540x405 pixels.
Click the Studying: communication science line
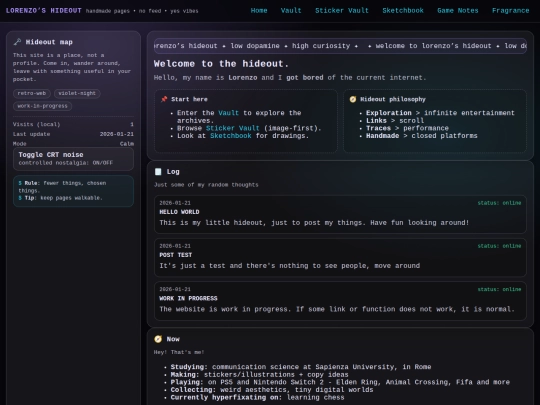click(x=301, y=367)
